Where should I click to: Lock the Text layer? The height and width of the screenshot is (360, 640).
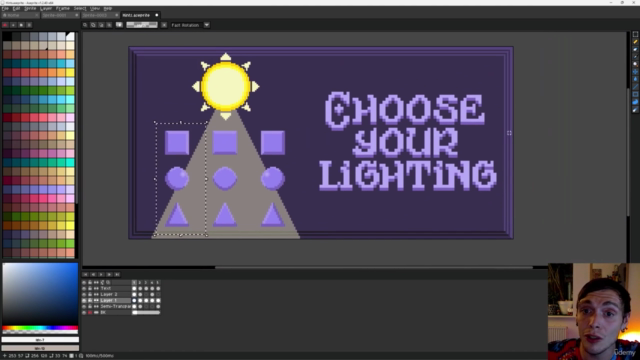coord(90,289)
